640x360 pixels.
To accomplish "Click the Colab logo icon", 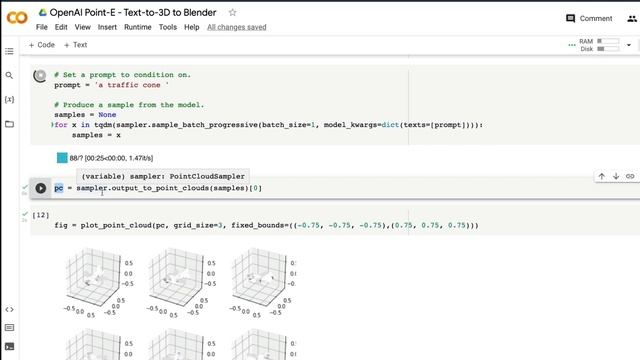I will [17, 18].
